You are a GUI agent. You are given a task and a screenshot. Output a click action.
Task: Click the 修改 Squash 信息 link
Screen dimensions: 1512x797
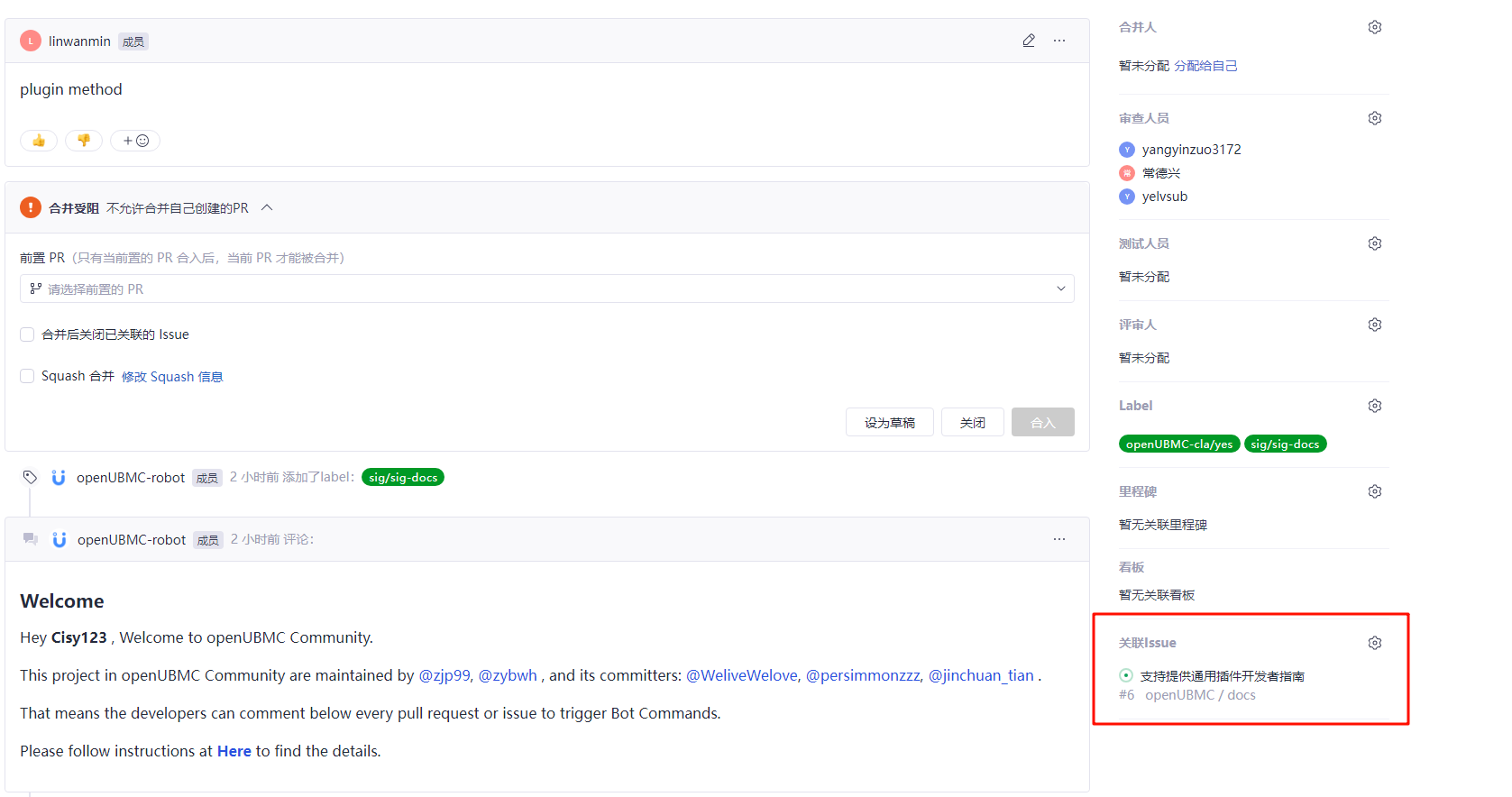pyautogui.click(x=172, y=377)
